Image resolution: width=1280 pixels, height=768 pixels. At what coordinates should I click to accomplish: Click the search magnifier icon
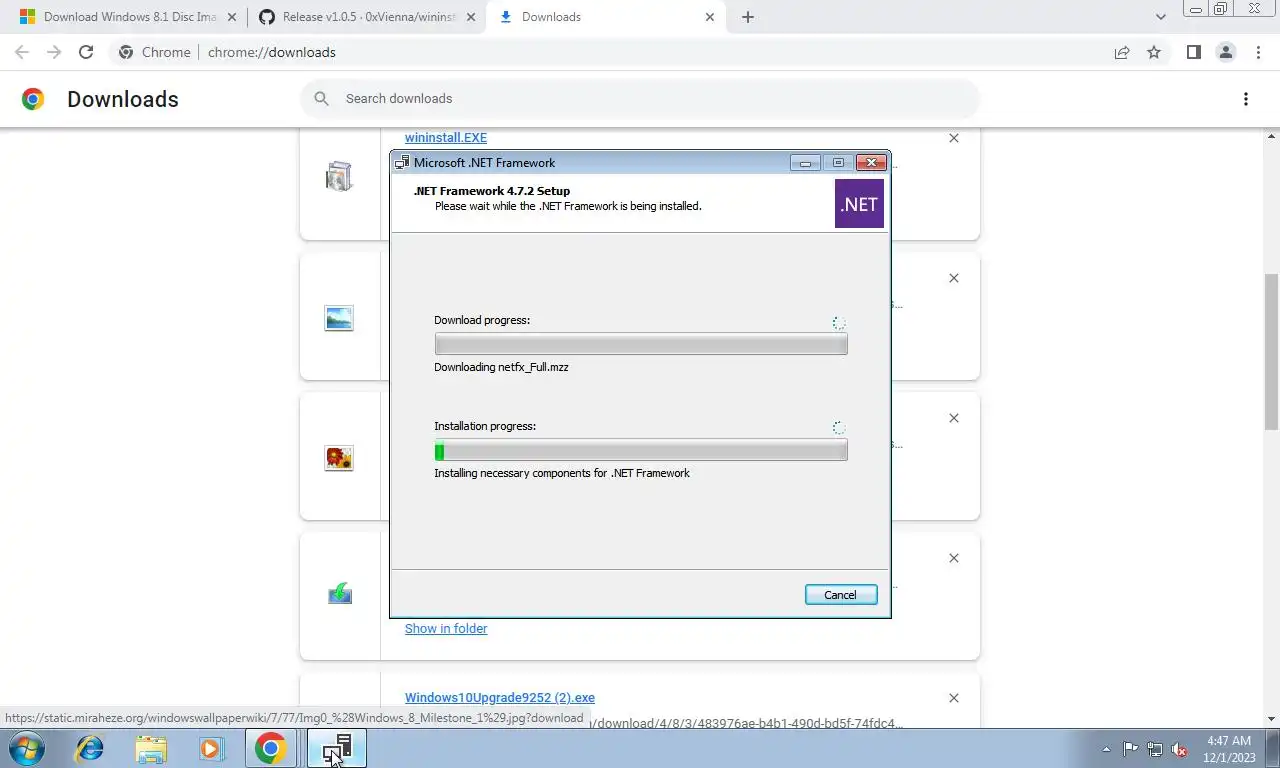(321, 99)
